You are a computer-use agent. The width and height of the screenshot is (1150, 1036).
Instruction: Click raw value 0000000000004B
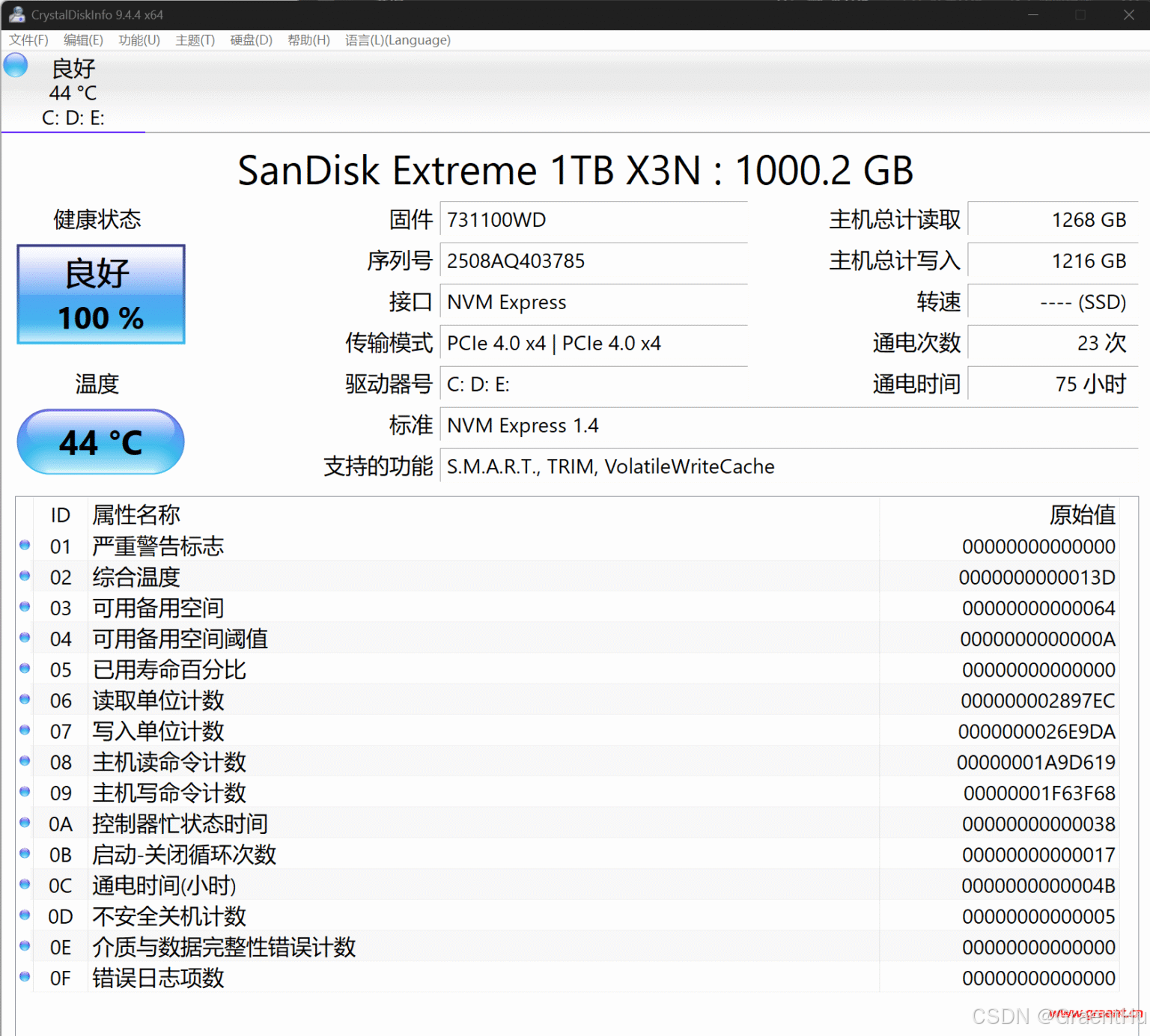click(1038, 886)
